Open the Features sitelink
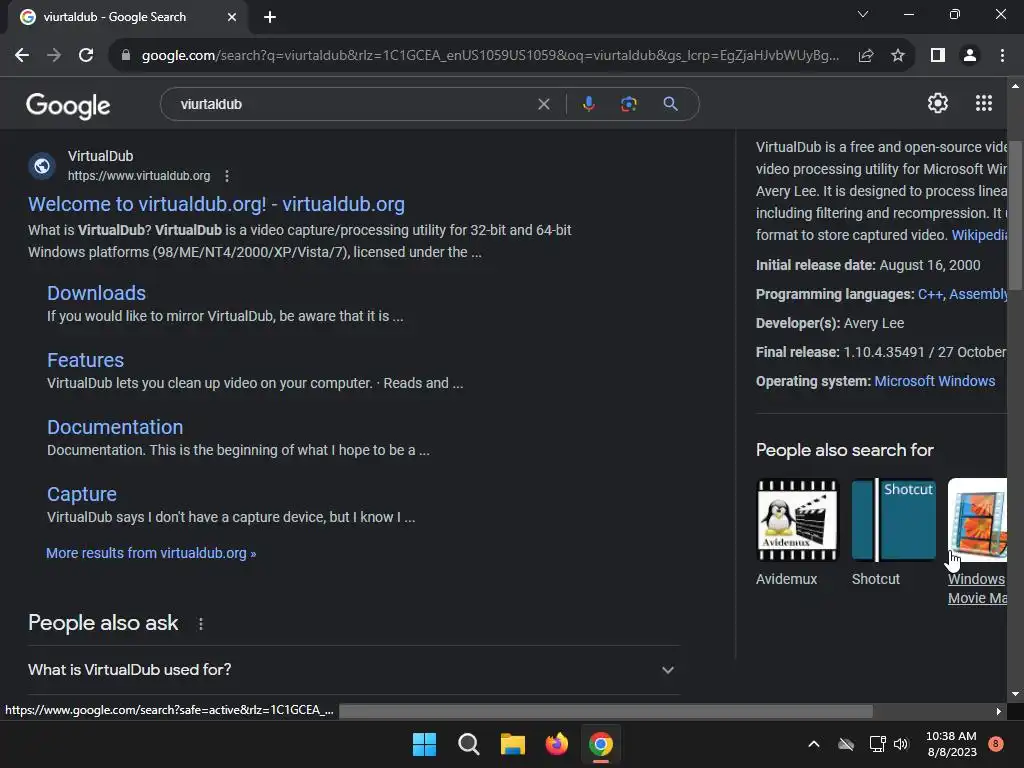The image size is (1024, 768). (86, 360)
